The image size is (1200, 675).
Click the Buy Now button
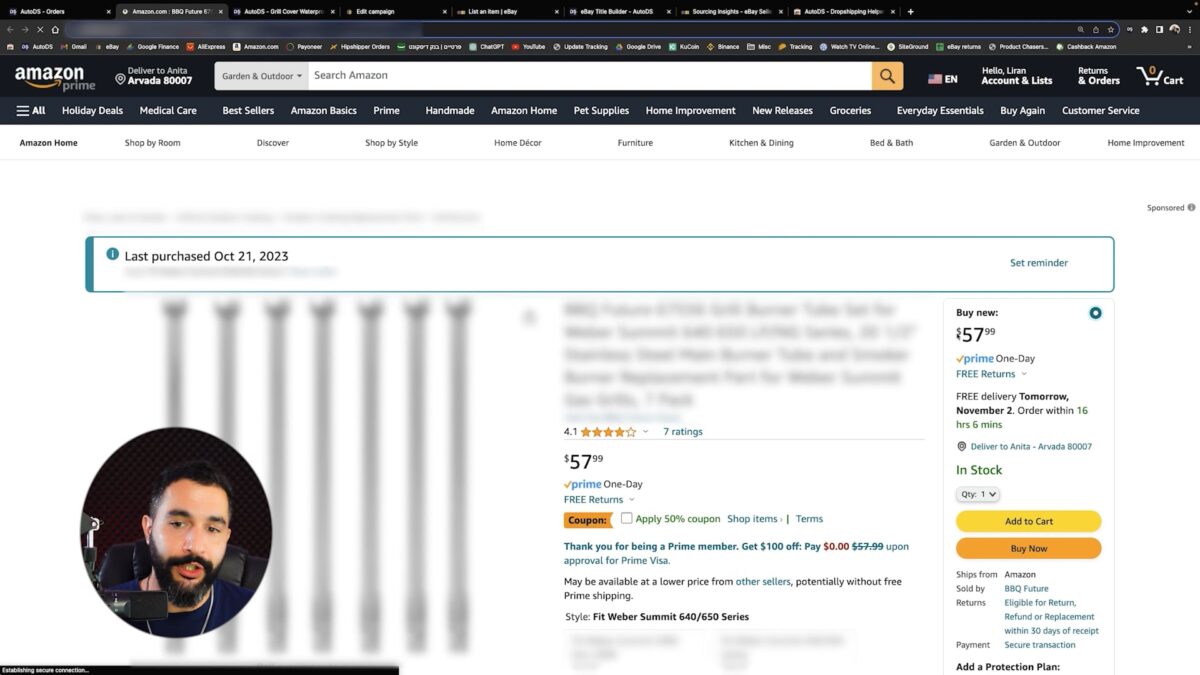click(1028, 548)
